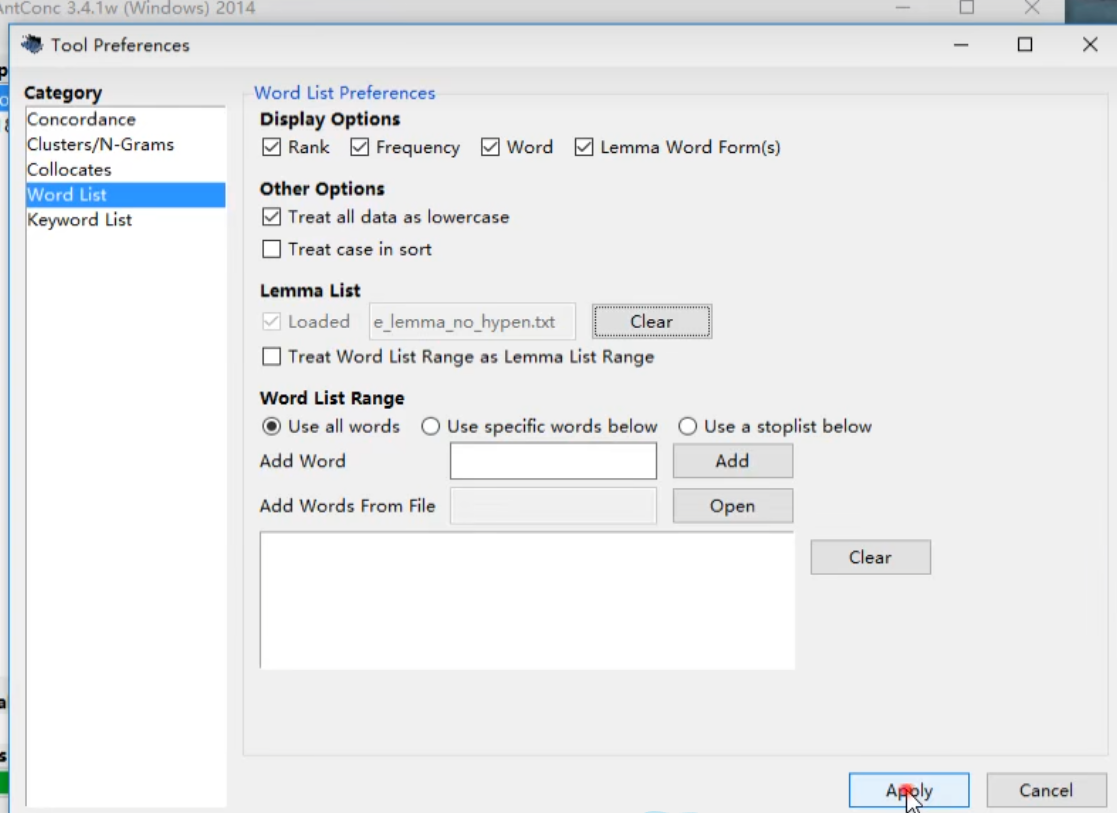Cancel the Tool Preferences dialog
Image resolution: width=1117 pixels, height=813 pixels.
[1046, 790]
